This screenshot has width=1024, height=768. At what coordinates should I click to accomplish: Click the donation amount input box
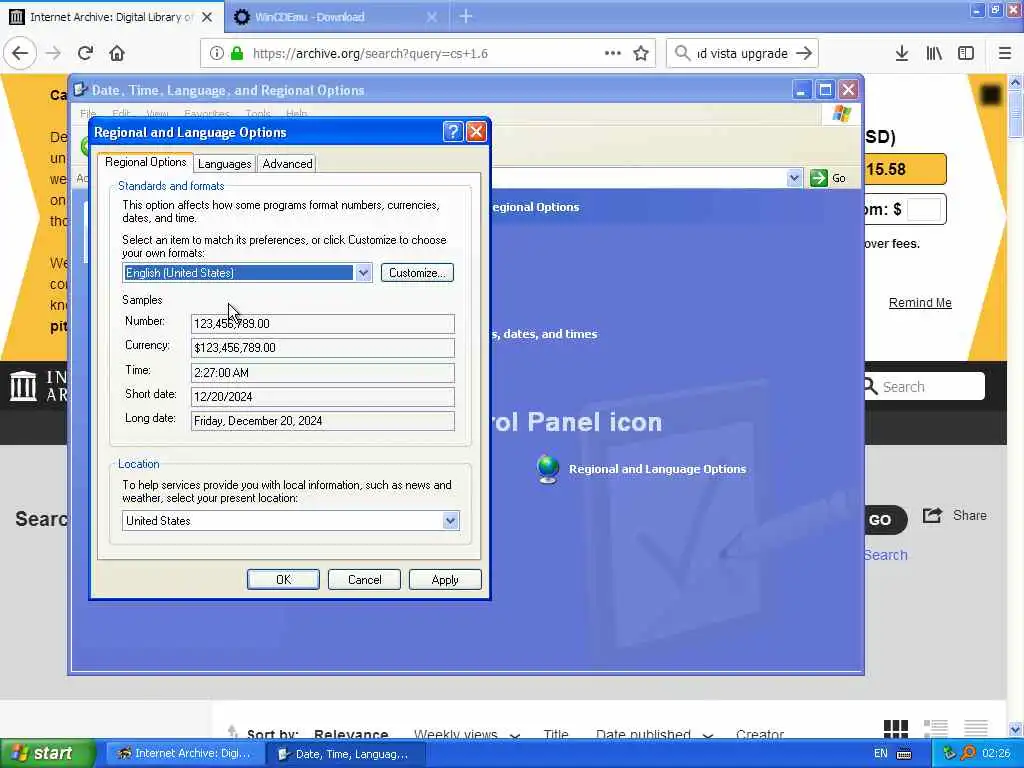click(x=924, y=210)
